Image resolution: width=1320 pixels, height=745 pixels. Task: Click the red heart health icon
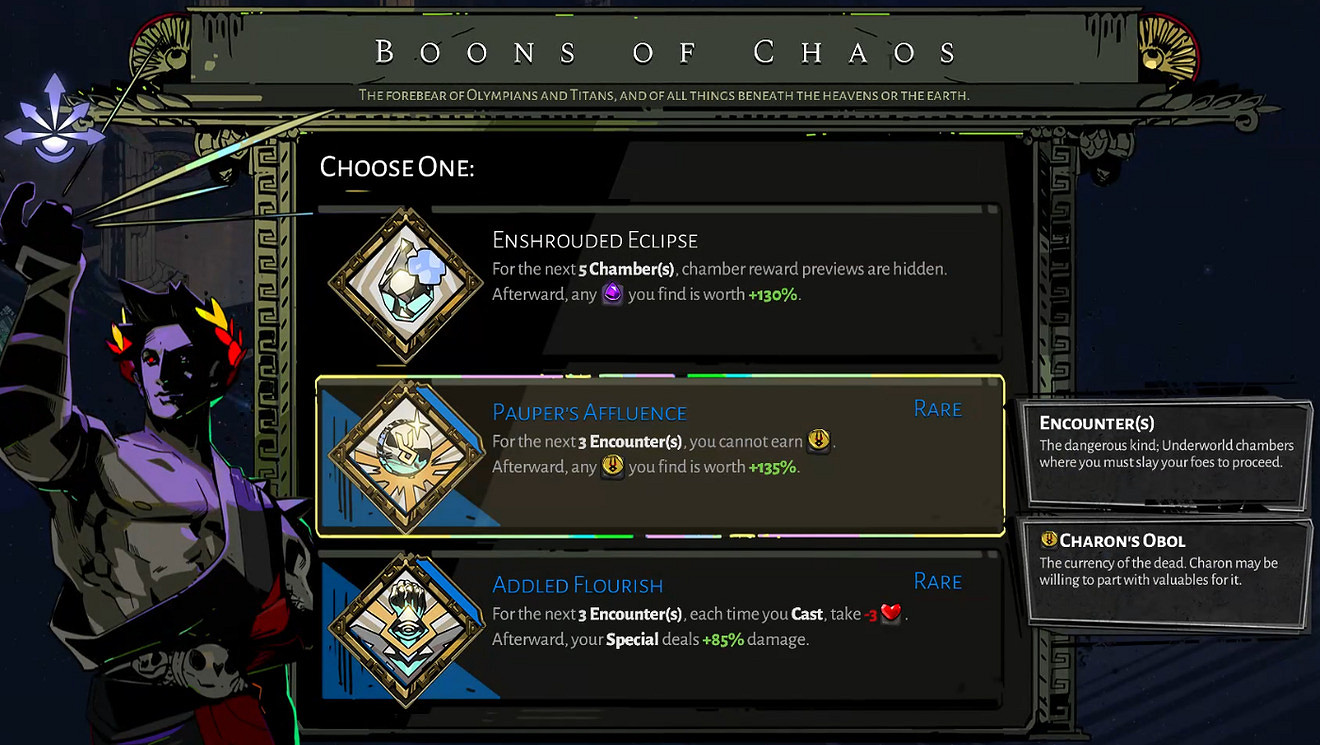point(892,613)
